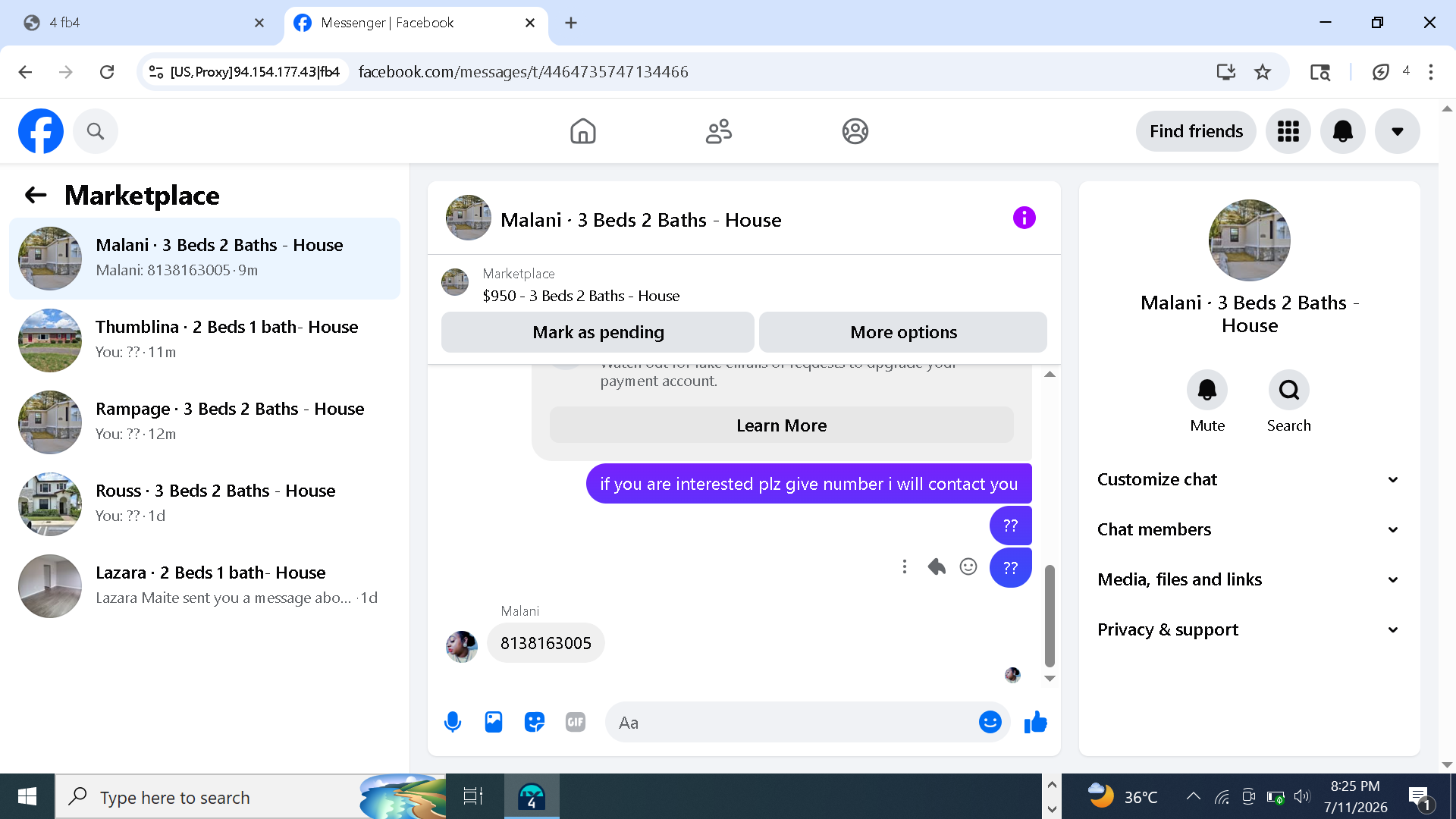The height and width of the screenshot is (819, 1456).
Task: Close the Messenger | Facebook tab
Action: 530,23
